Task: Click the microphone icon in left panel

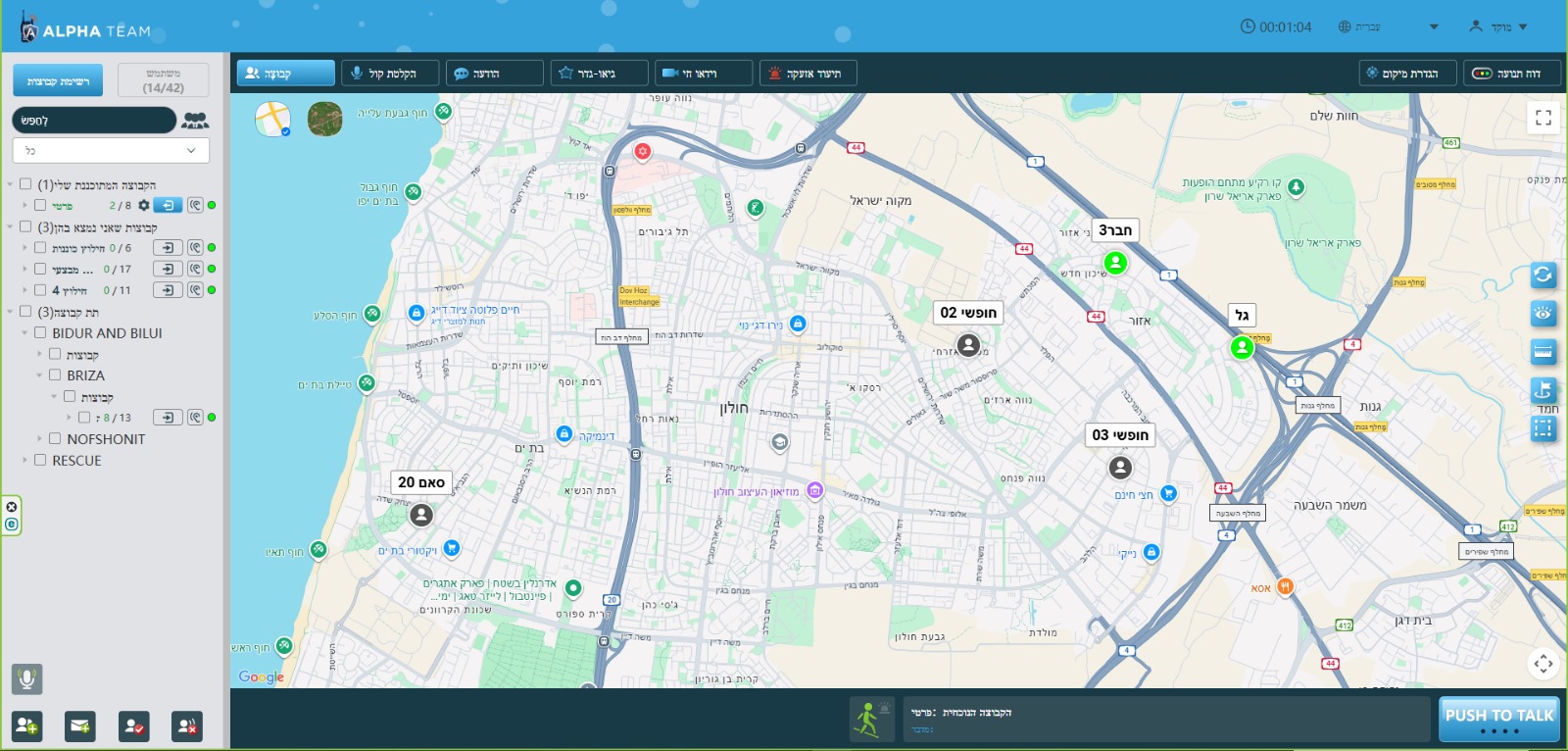Action: pos(26,677)
